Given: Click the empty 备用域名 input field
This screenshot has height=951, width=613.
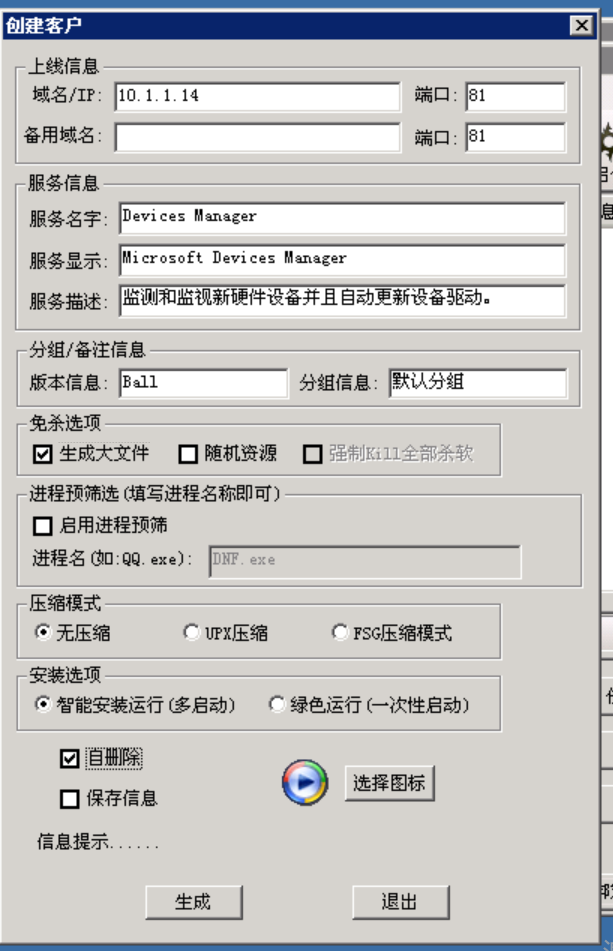Looking at the screenshot, I should pyautogui.click(x=258, y=137).
